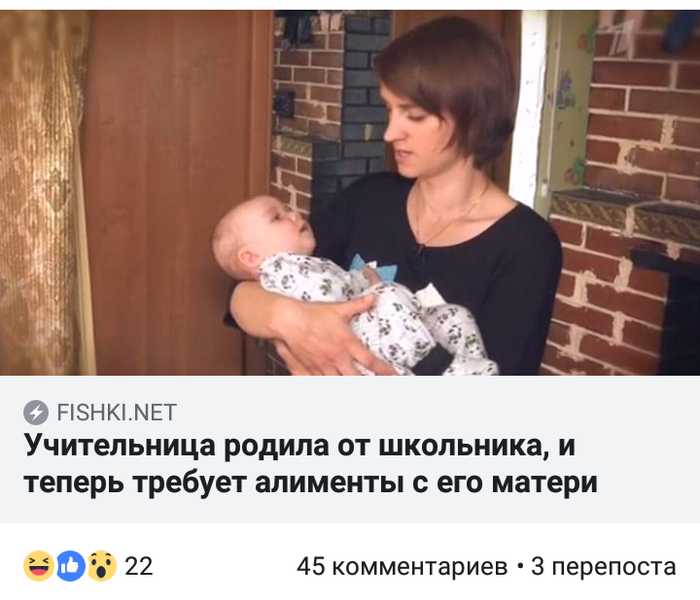Open the FISHKI.NET source link
This screenshot has width=700, height=600.
pos(117,412)
